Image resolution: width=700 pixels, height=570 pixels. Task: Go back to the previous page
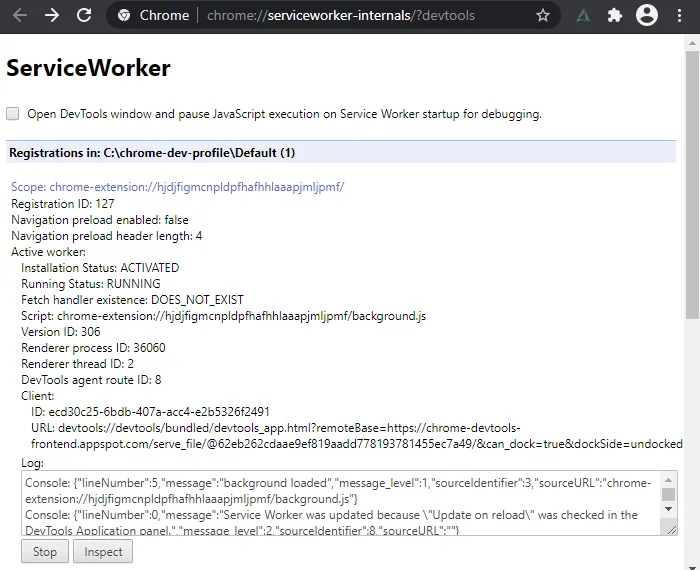[20, 16]
